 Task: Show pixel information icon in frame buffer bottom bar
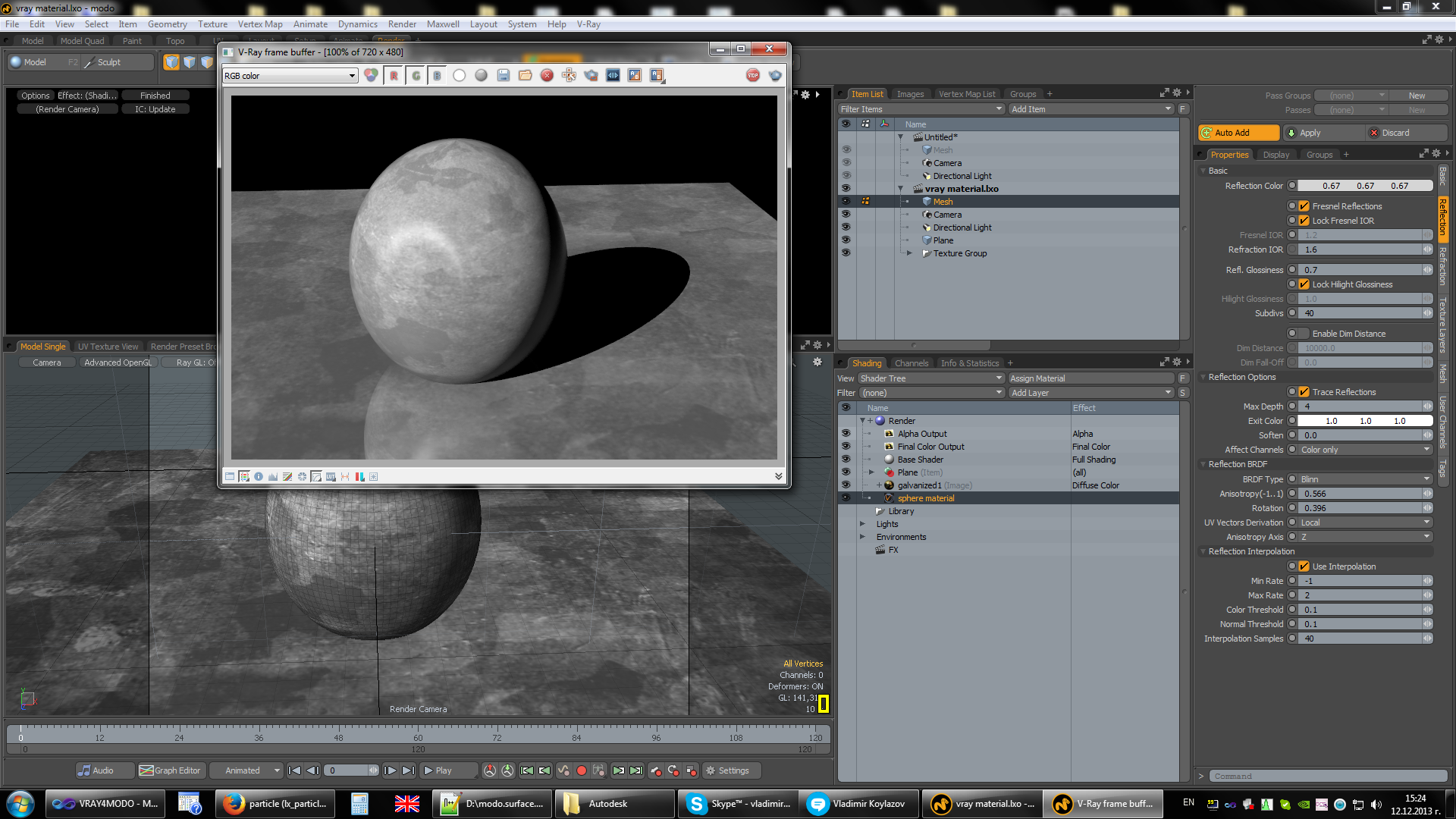pyautogui.click(x=259, y=477)
